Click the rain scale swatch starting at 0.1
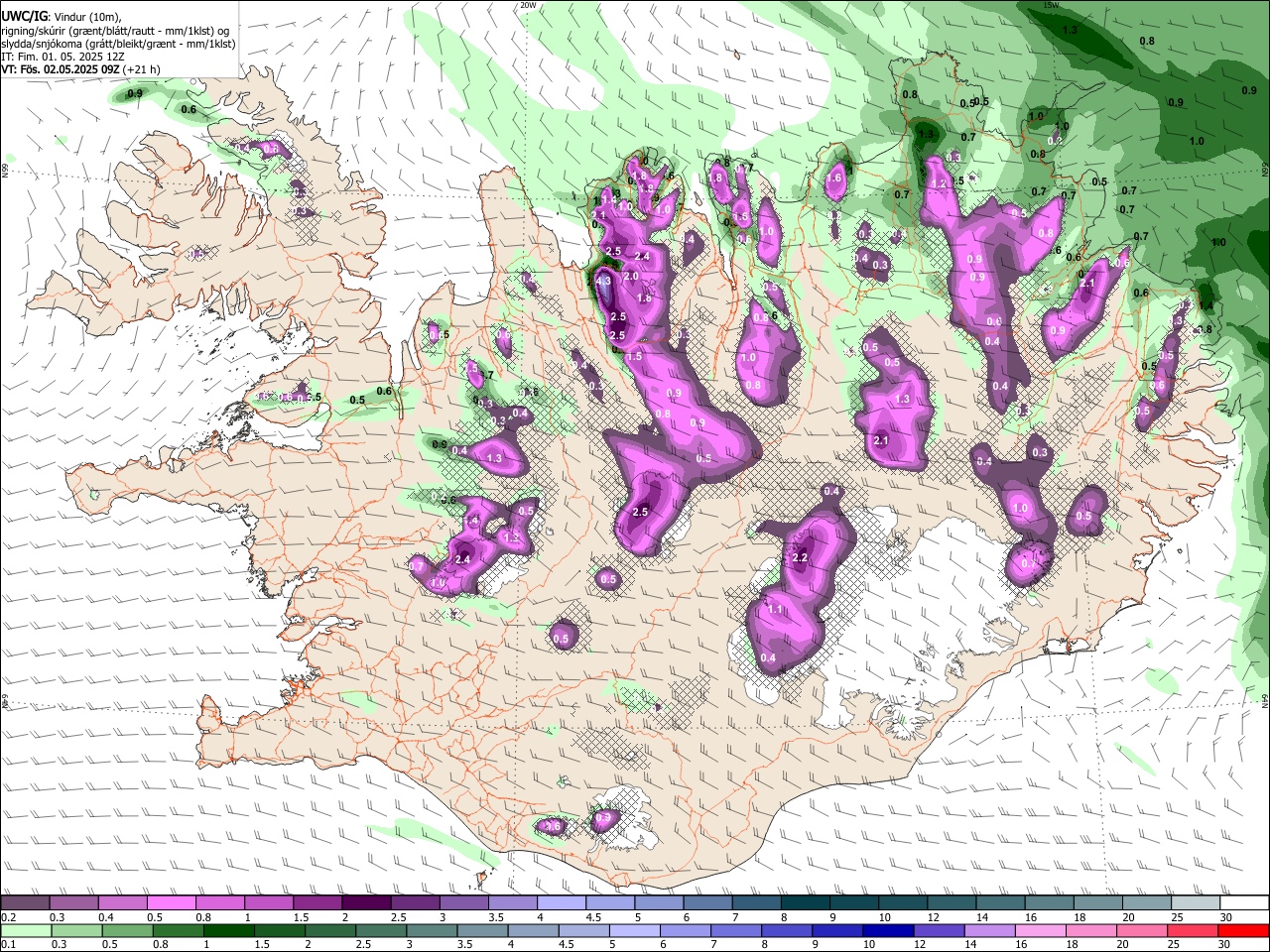The height and width of the screenshot is (952, 1270). [25, 930]
